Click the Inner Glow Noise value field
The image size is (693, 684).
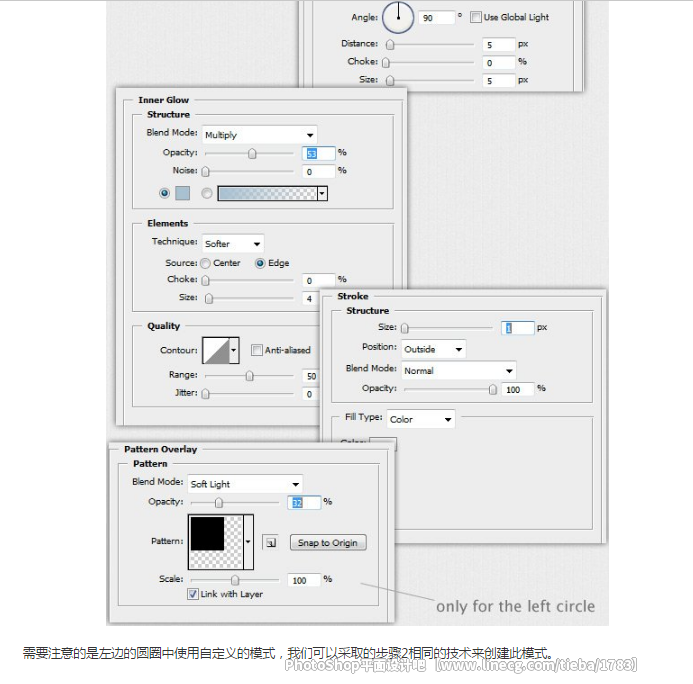[x=319, y=171]
